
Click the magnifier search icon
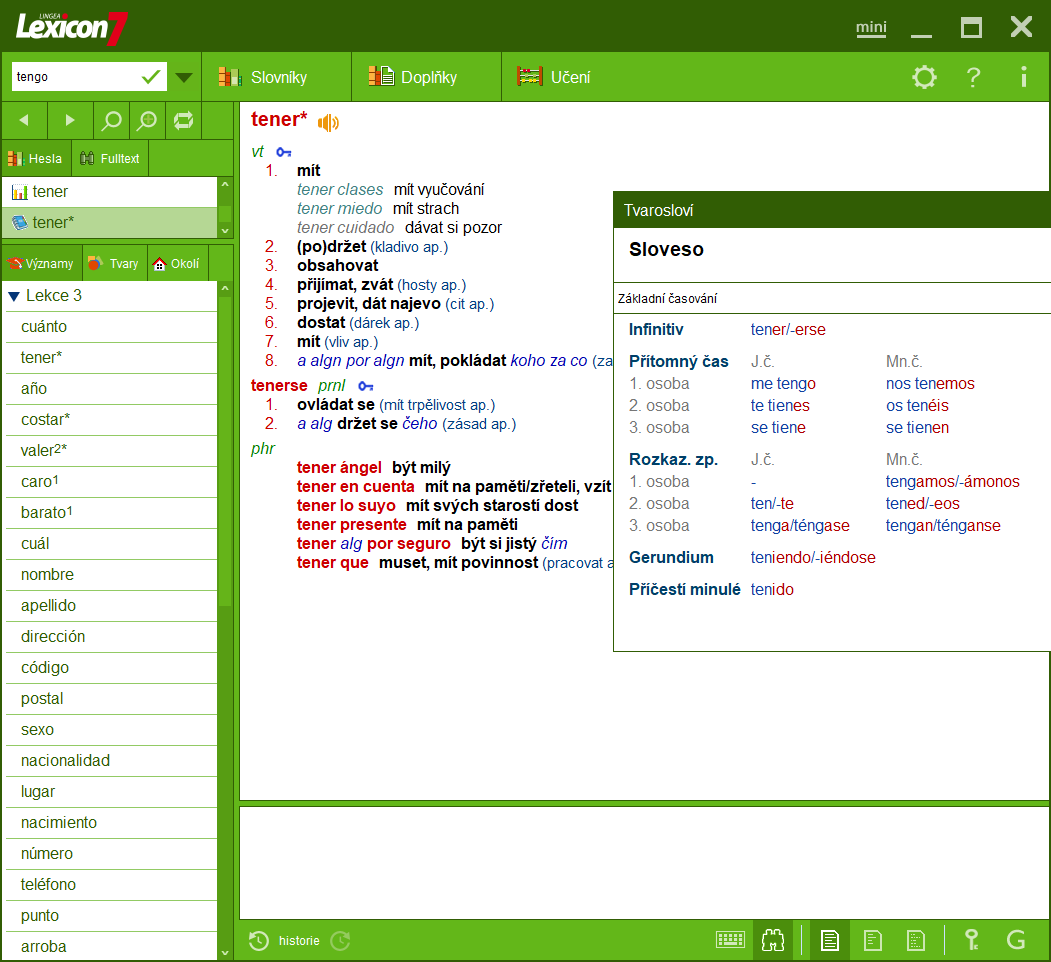tap(111, 120)
